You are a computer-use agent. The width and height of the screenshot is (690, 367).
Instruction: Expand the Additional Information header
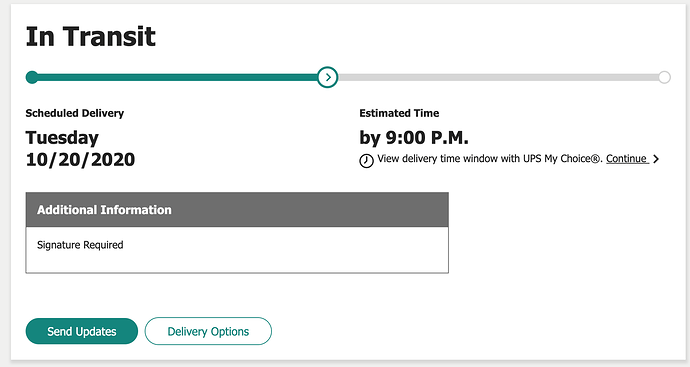pyautogui.click(x=237, y=209)
